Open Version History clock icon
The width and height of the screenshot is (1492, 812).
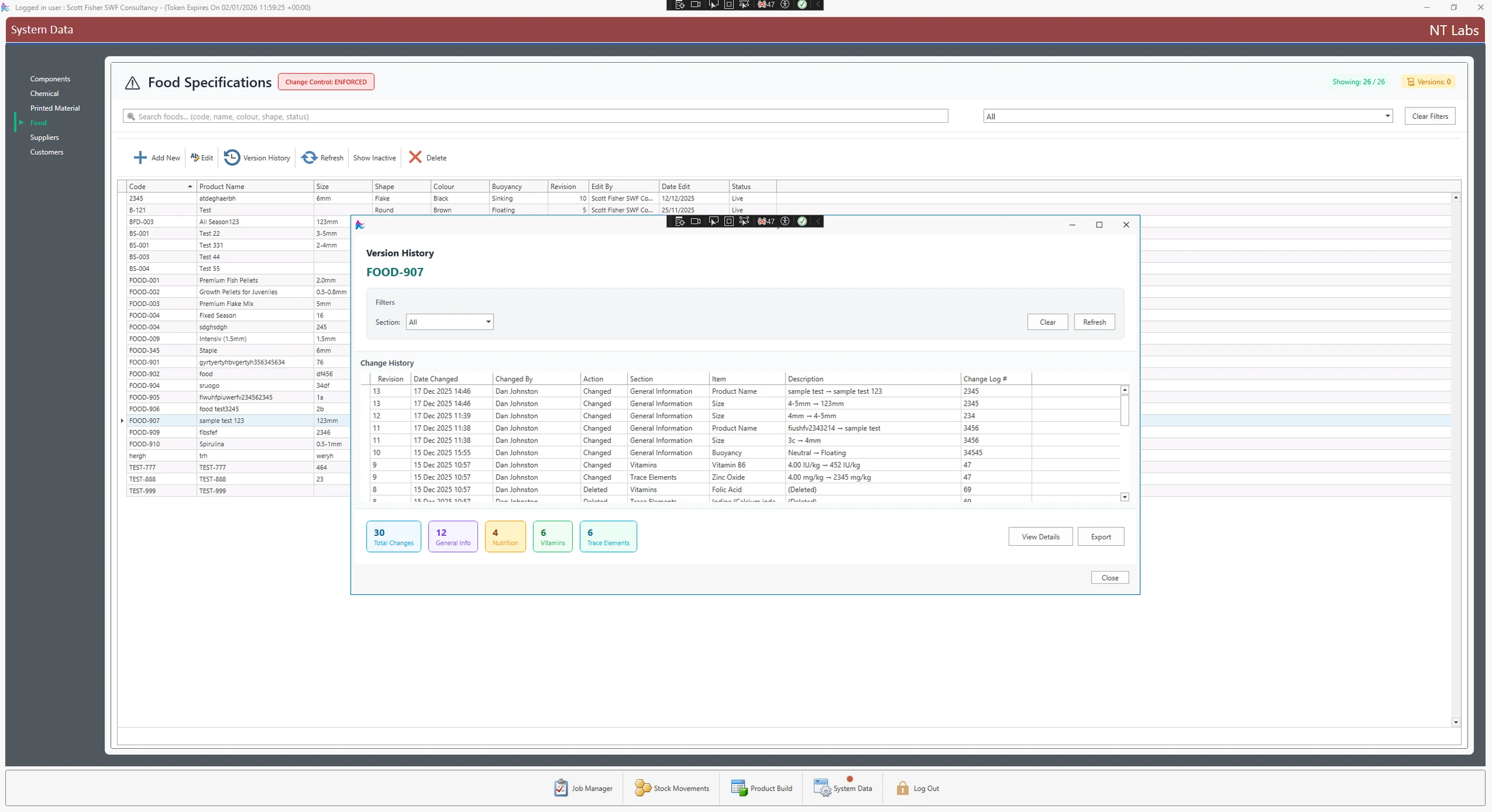point(232,158)
